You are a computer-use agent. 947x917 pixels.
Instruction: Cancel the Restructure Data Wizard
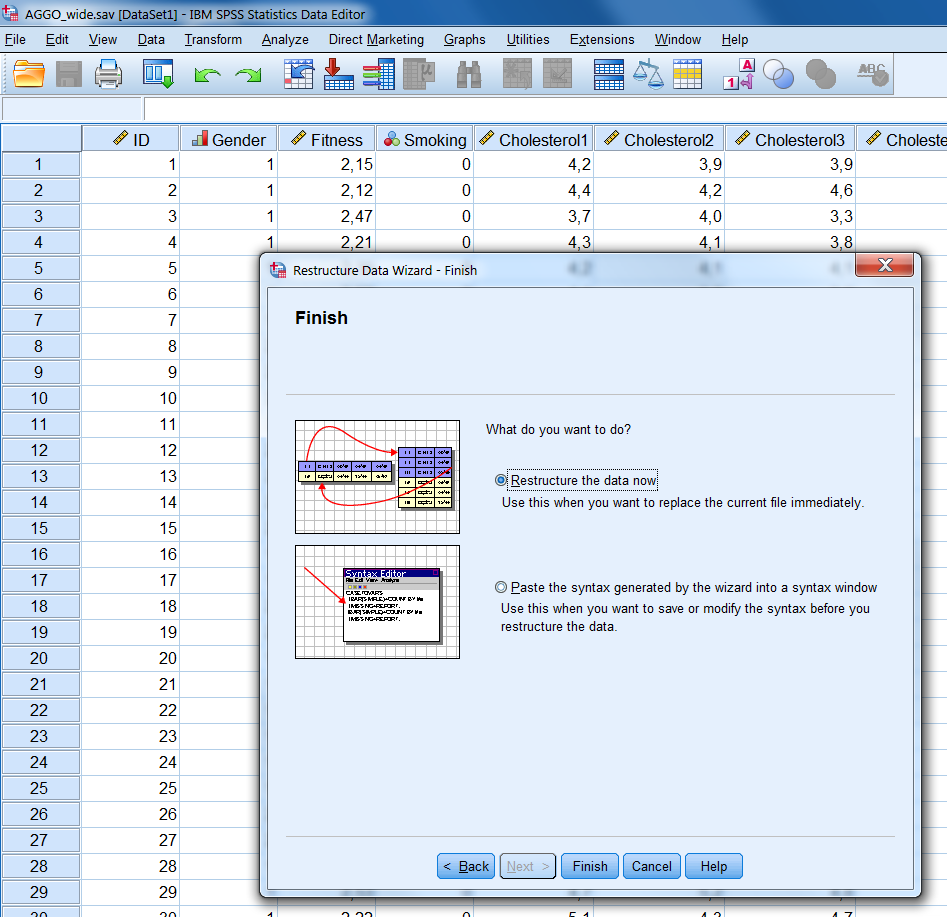(x=651, y=866)
